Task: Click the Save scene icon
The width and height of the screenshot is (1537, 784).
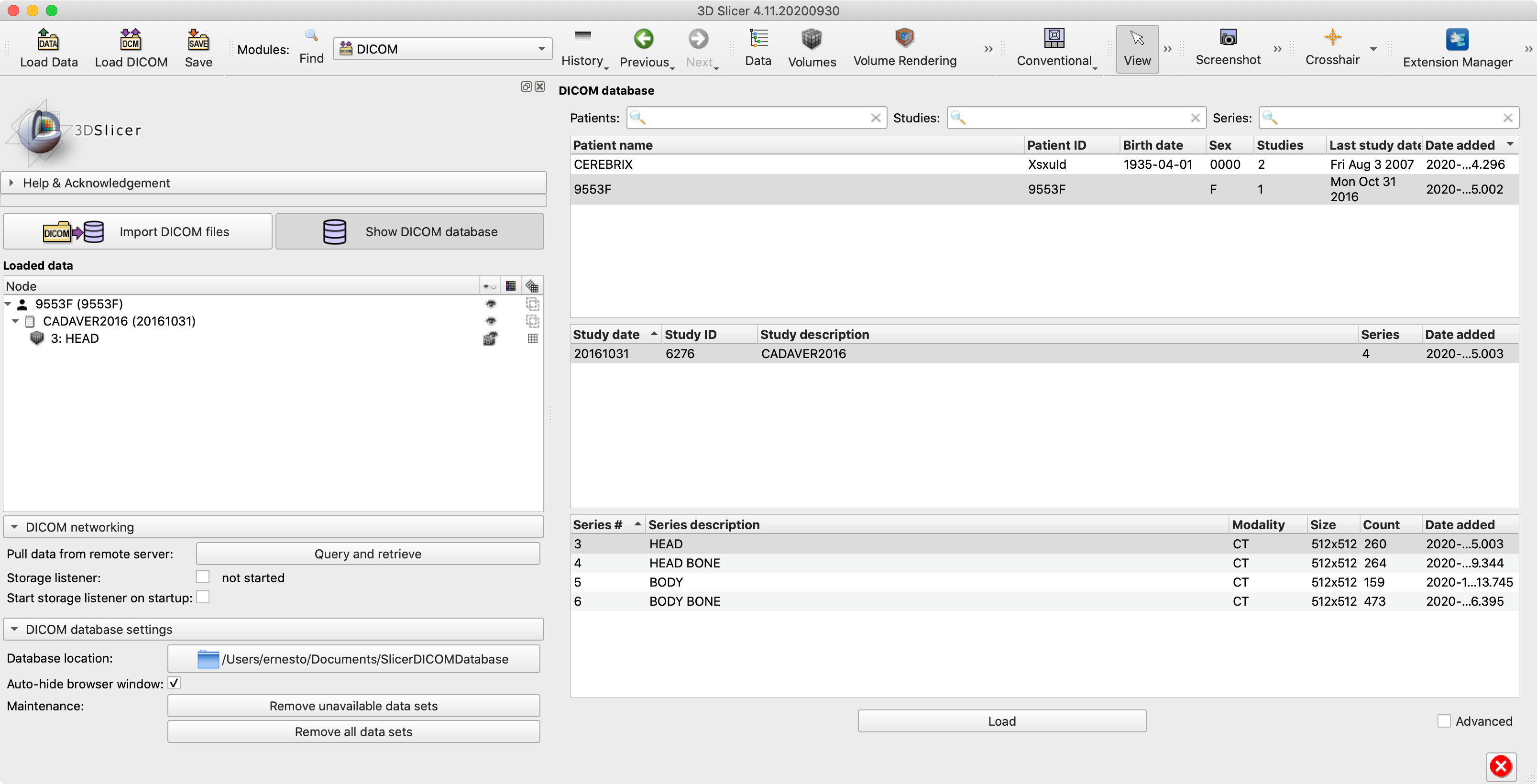Action: pyautogui.click(x=198, y=48)
